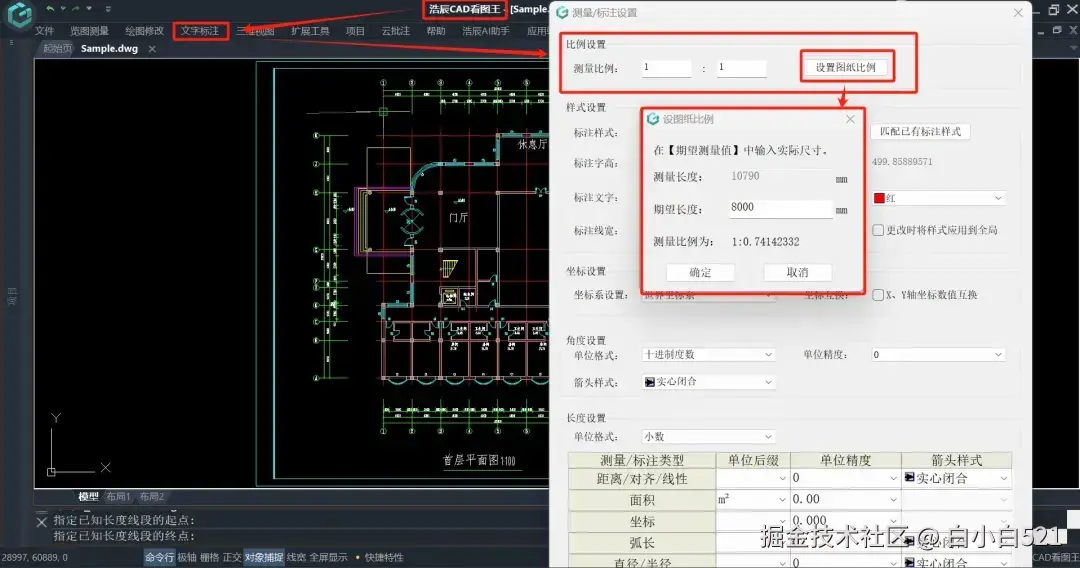Open angle 单位精度 dropdown
The height and width of the screenshot is (568, 1080).
point(938,355)
